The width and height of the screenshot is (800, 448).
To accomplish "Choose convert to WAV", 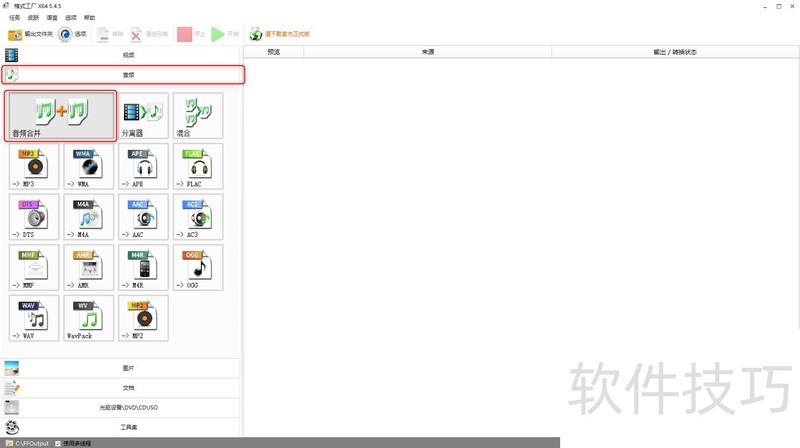I will pyautogui.click(x=34, y=318).
